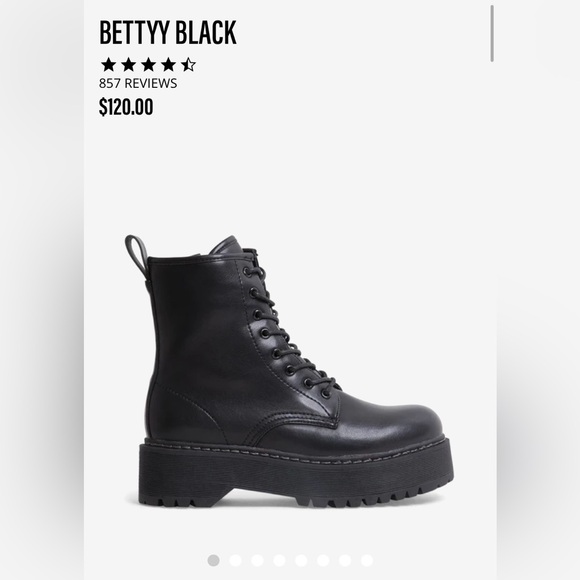580x580 pixels.
Task: Jump to the third image carousel dot
Action: (257, 560)
